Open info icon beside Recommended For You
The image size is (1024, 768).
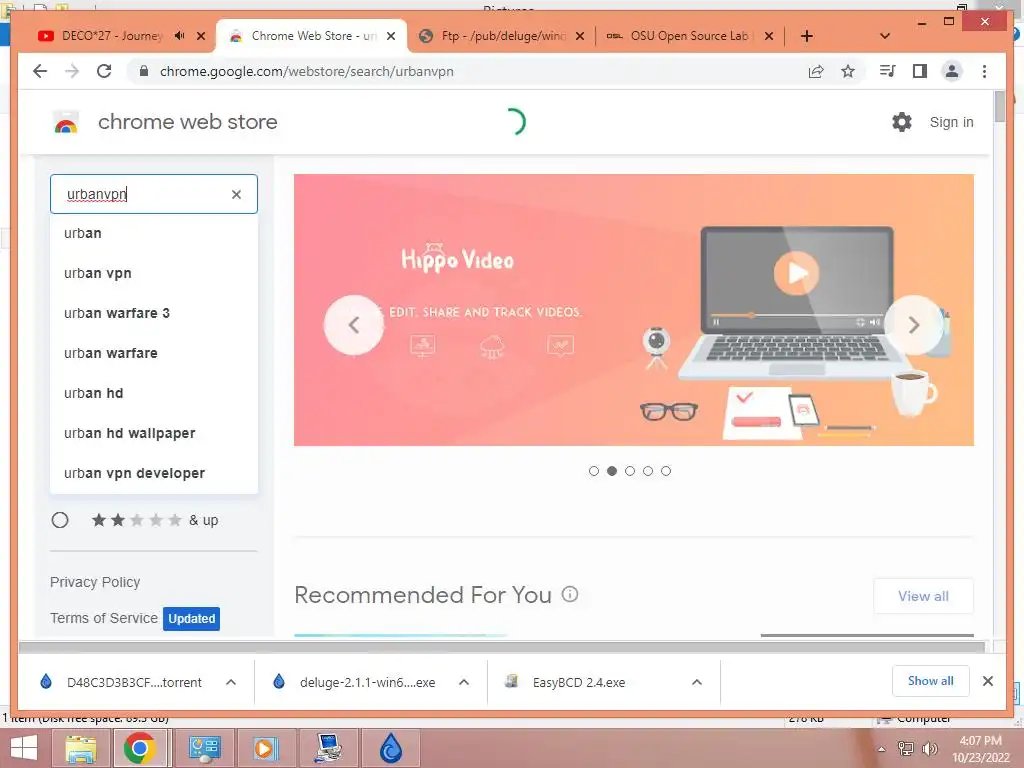[x=570, y=594]
